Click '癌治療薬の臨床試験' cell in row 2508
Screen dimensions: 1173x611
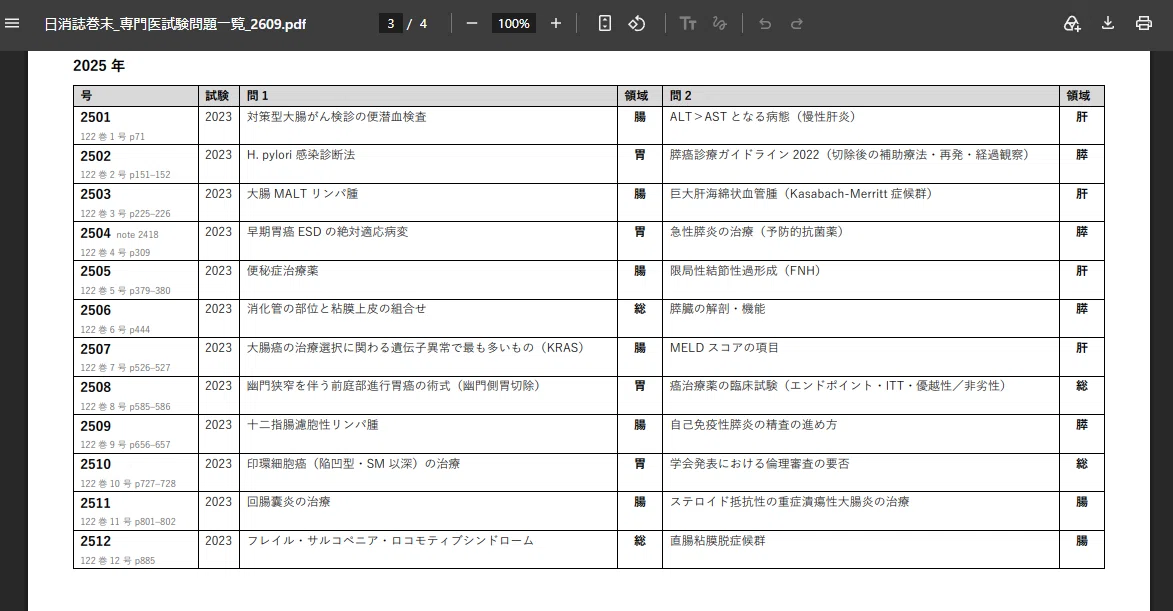pos(837,386)
